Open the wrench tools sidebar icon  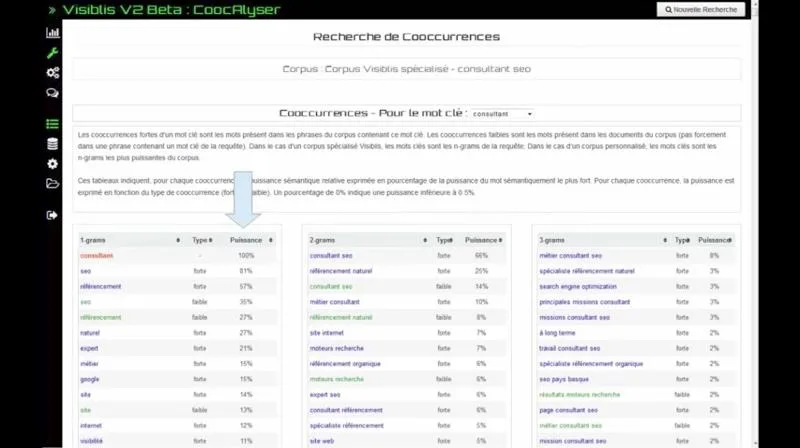tap(53, 53)
